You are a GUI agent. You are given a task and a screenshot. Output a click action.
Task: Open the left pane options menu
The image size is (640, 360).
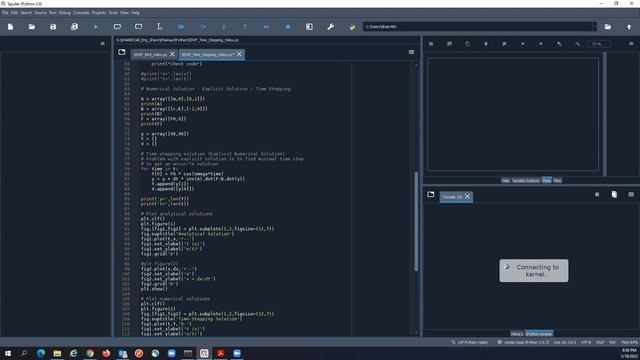[x=102, y=44]
